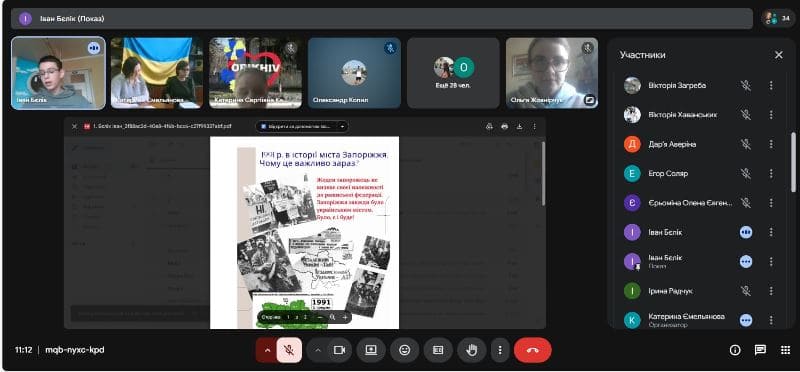
Task: Open options menu for Егор Соляр
Action: [771, 174]
